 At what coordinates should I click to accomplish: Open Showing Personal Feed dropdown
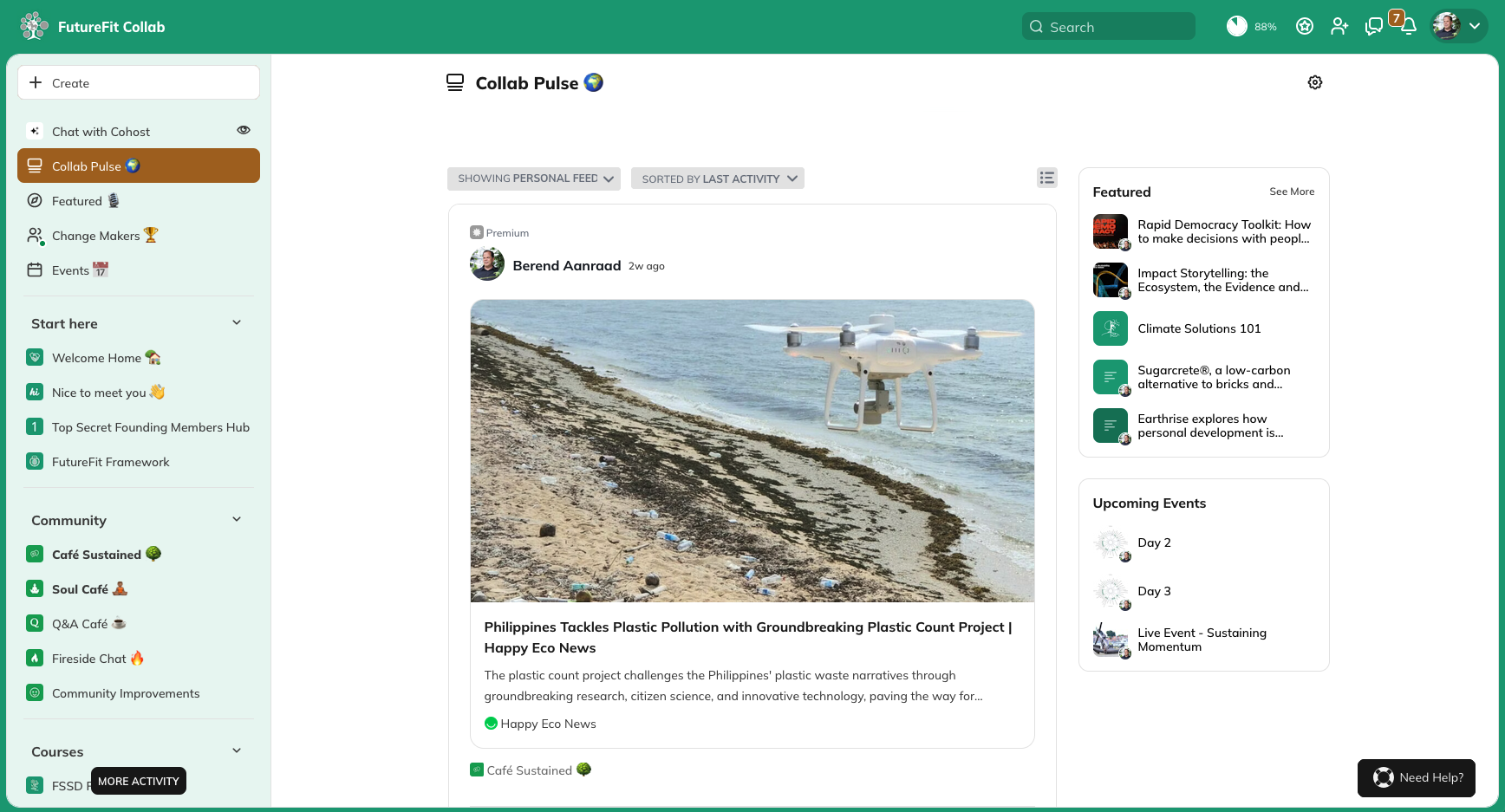tap(534, 179)
